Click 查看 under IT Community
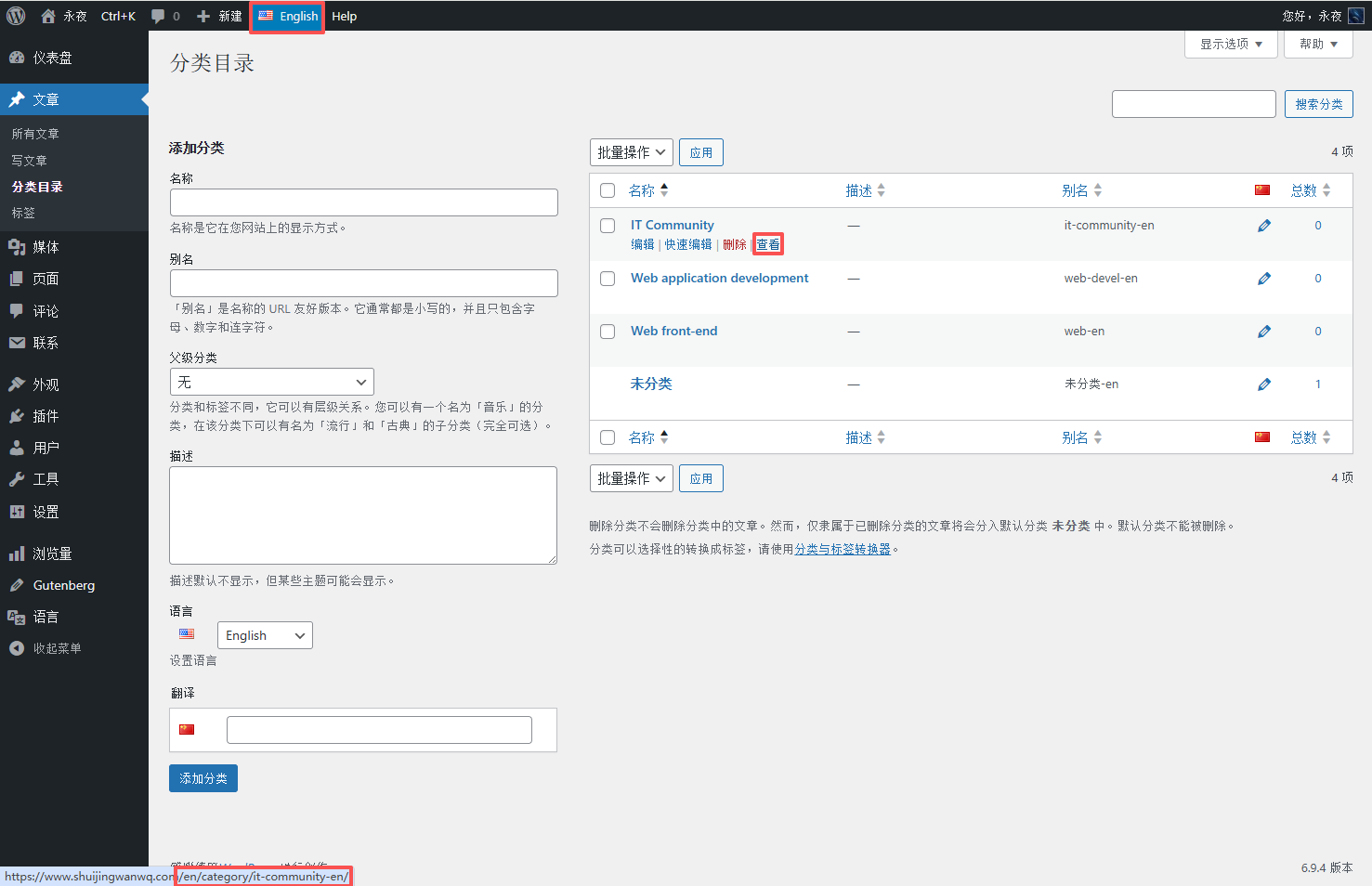The image size is (1372, 886). [x=768, y=244]
